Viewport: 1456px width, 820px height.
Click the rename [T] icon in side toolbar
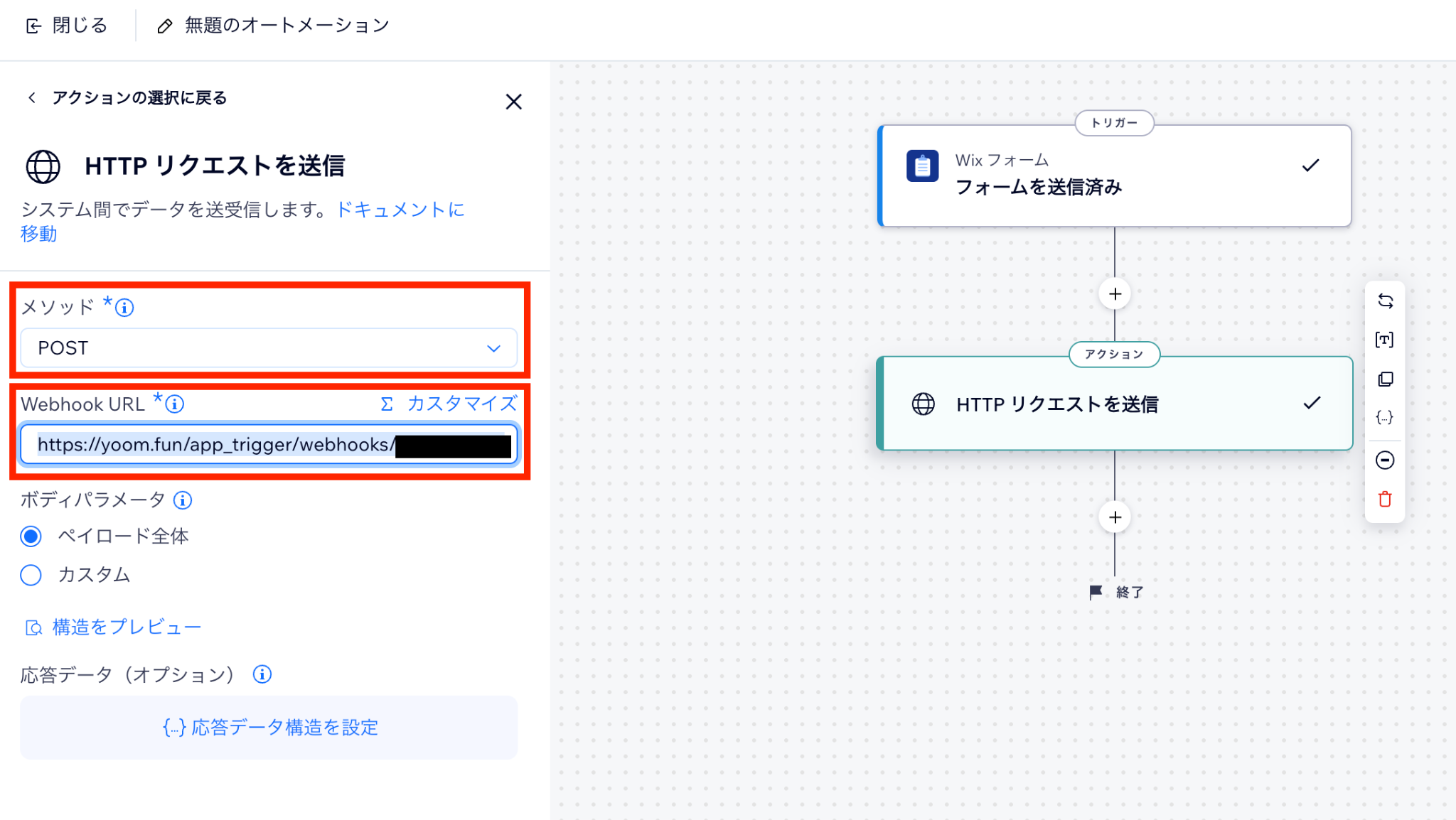tap(1385, 340)
